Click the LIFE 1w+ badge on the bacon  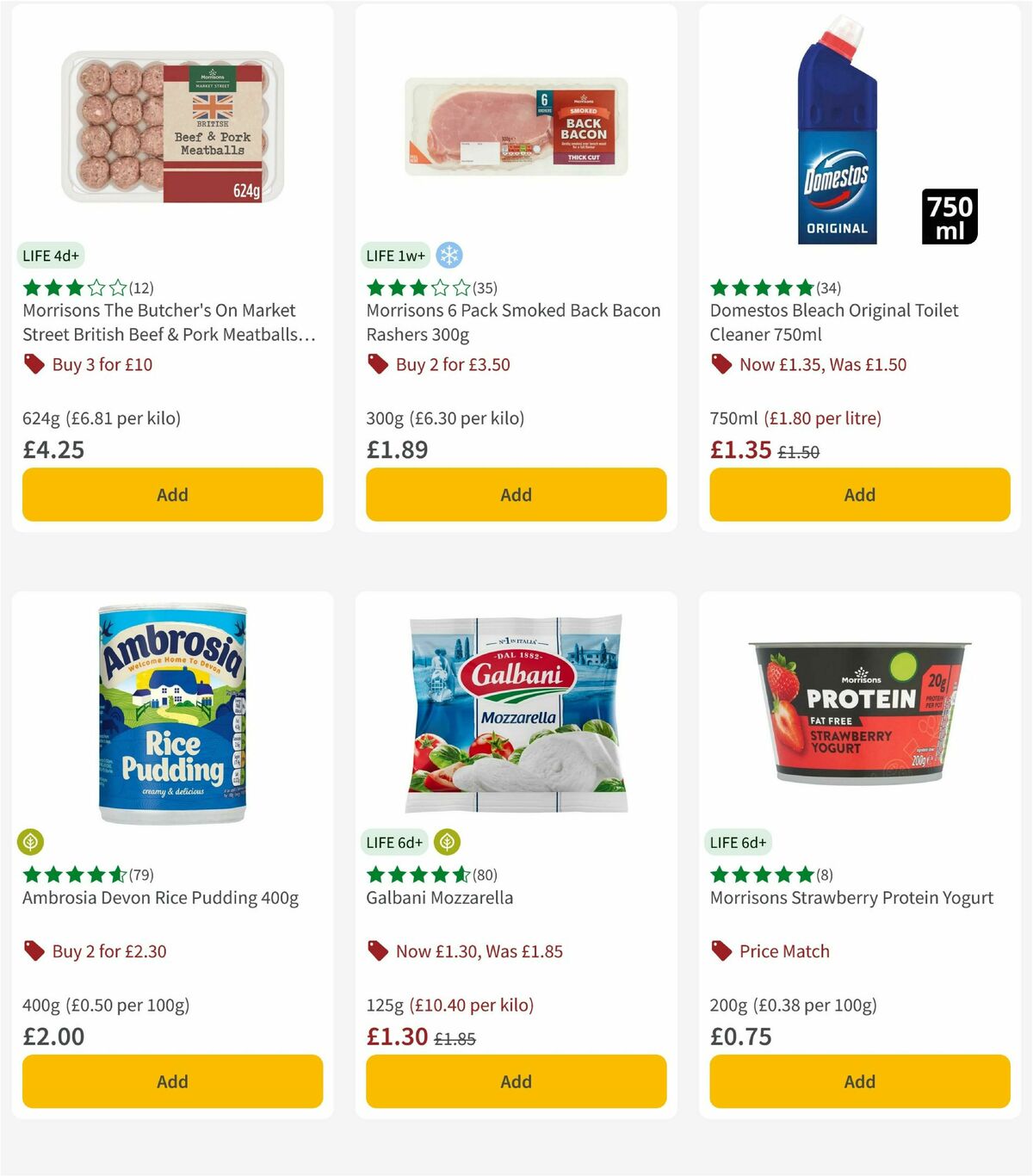395,255
